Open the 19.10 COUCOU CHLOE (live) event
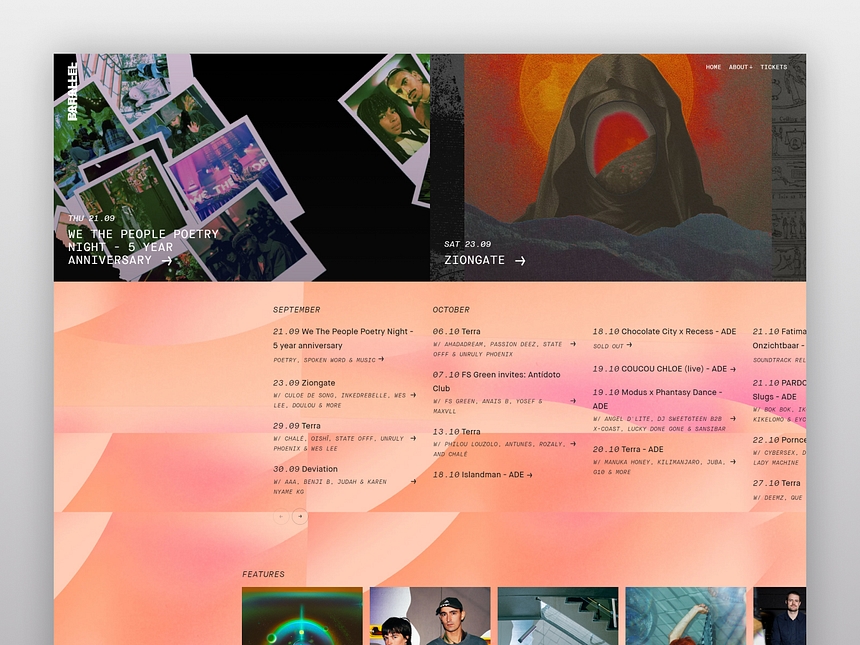Image resolution: width=860 pixels, height=645 pixels. [664, 369]
